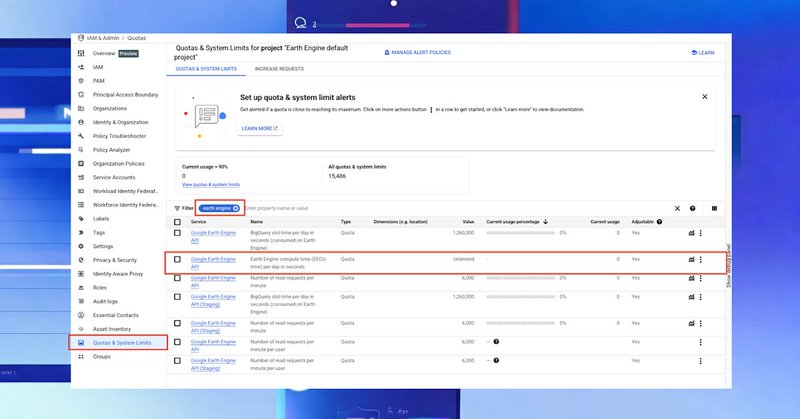Click the Labels tag icon in sidebar
Viewport: 800px width, 419px height.
(81, 218)
